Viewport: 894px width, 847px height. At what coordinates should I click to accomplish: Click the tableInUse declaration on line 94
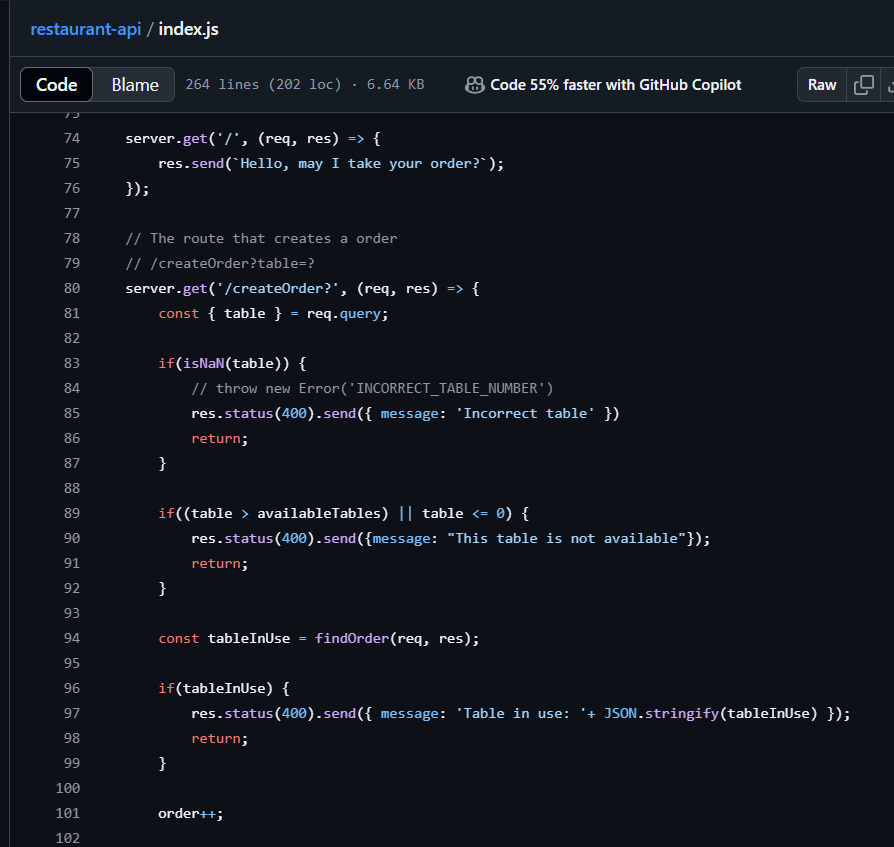pyautogui.click(x=249, y=638)
